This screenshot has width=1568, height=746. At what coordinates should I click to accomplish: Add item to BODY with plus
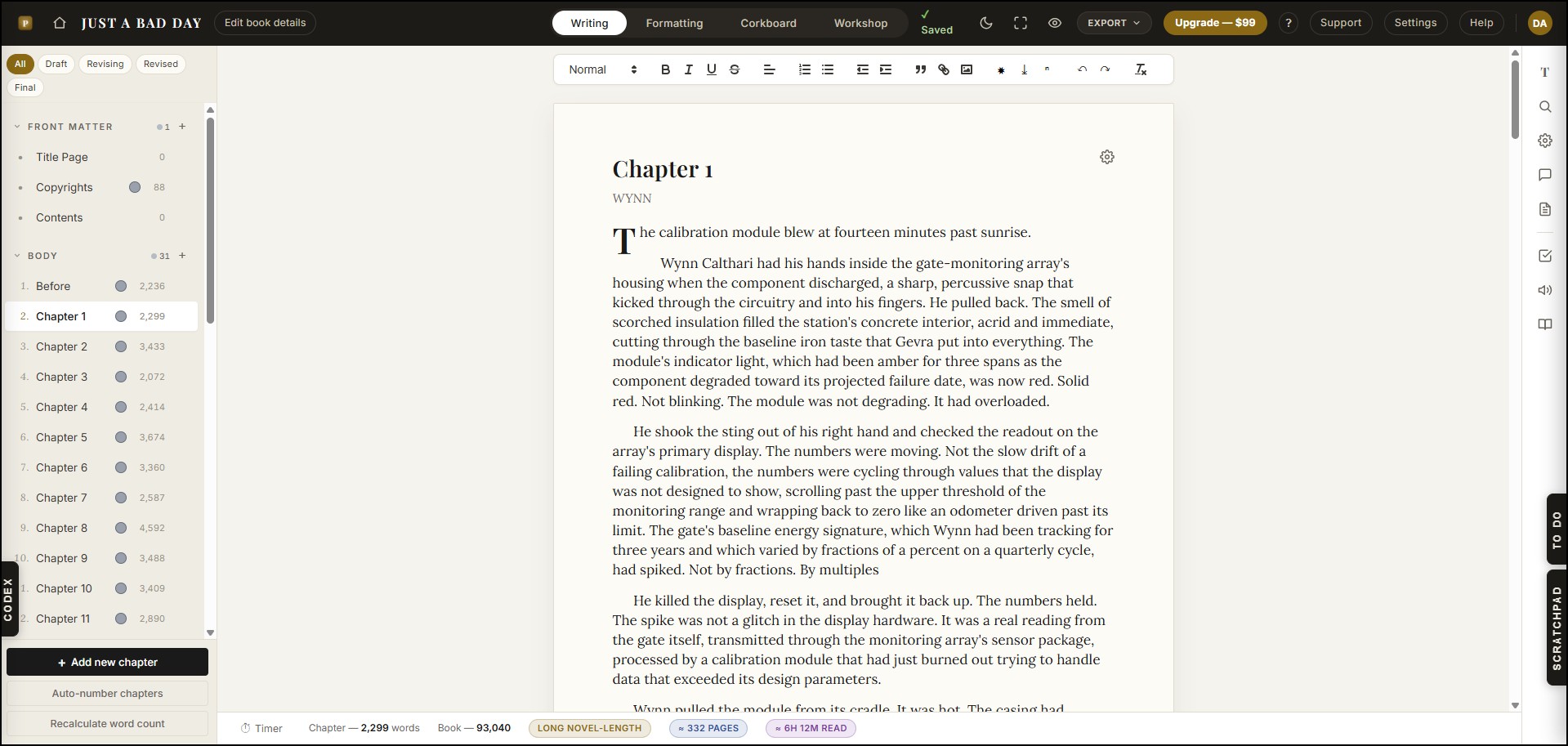[x=182, y=256]
